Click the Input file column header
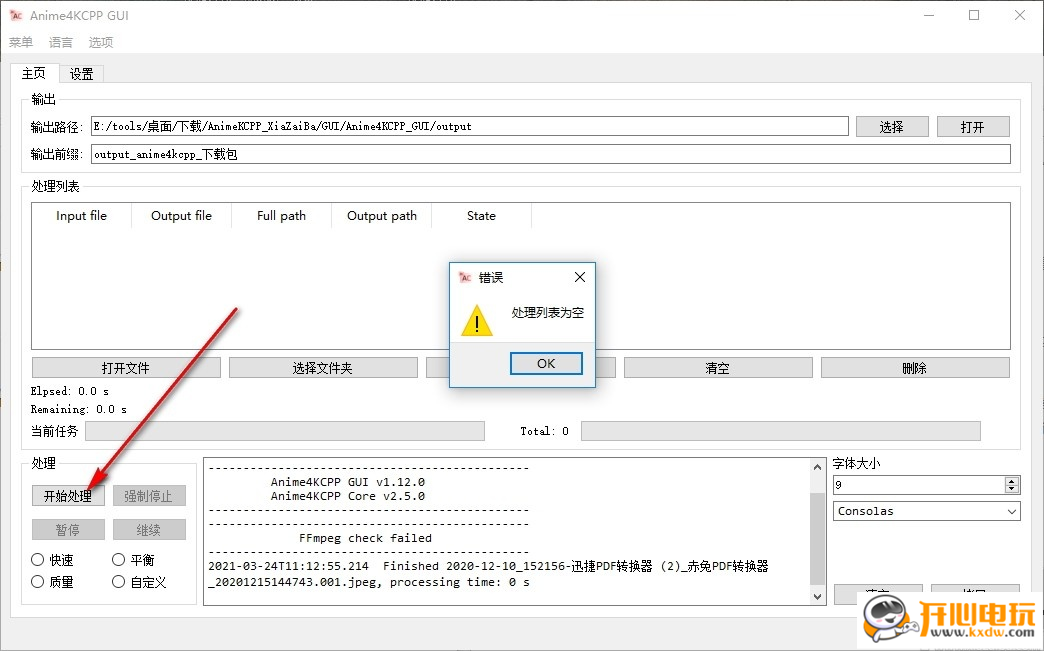 (81, 216)
